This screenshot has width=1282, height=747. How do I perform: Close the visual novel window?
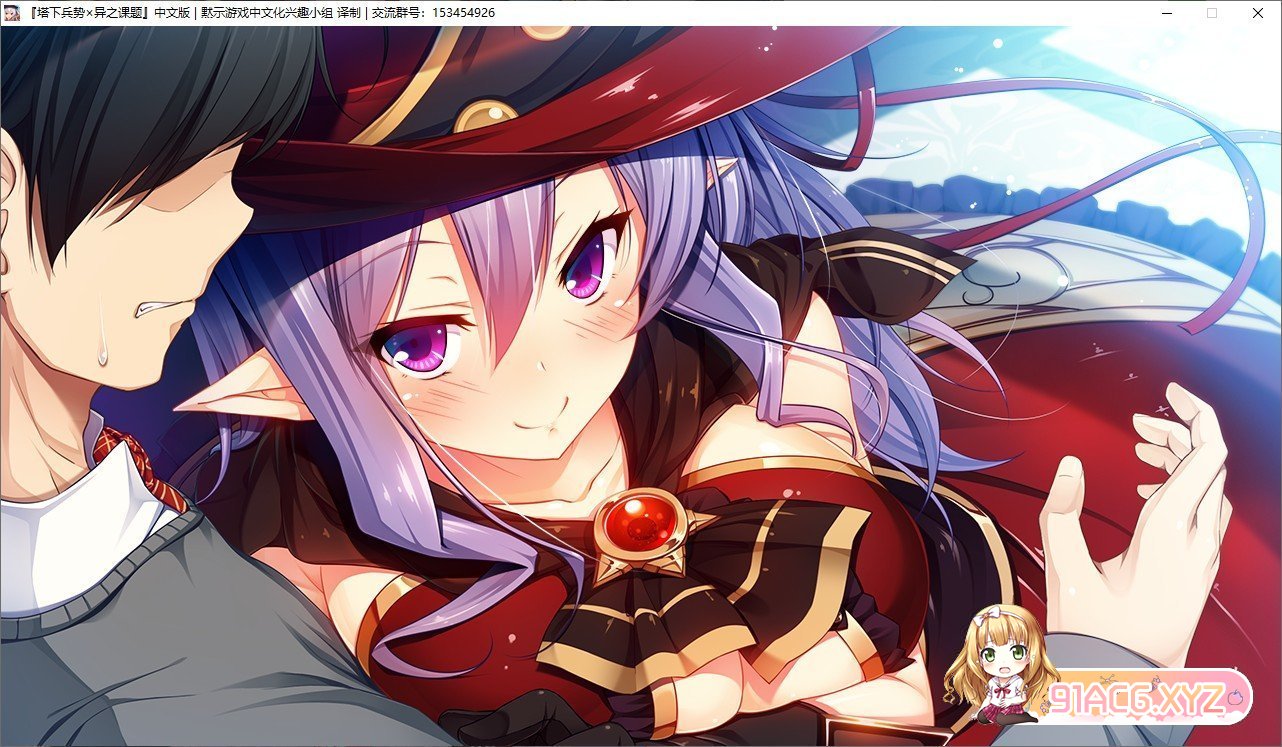coord(1258,13)
